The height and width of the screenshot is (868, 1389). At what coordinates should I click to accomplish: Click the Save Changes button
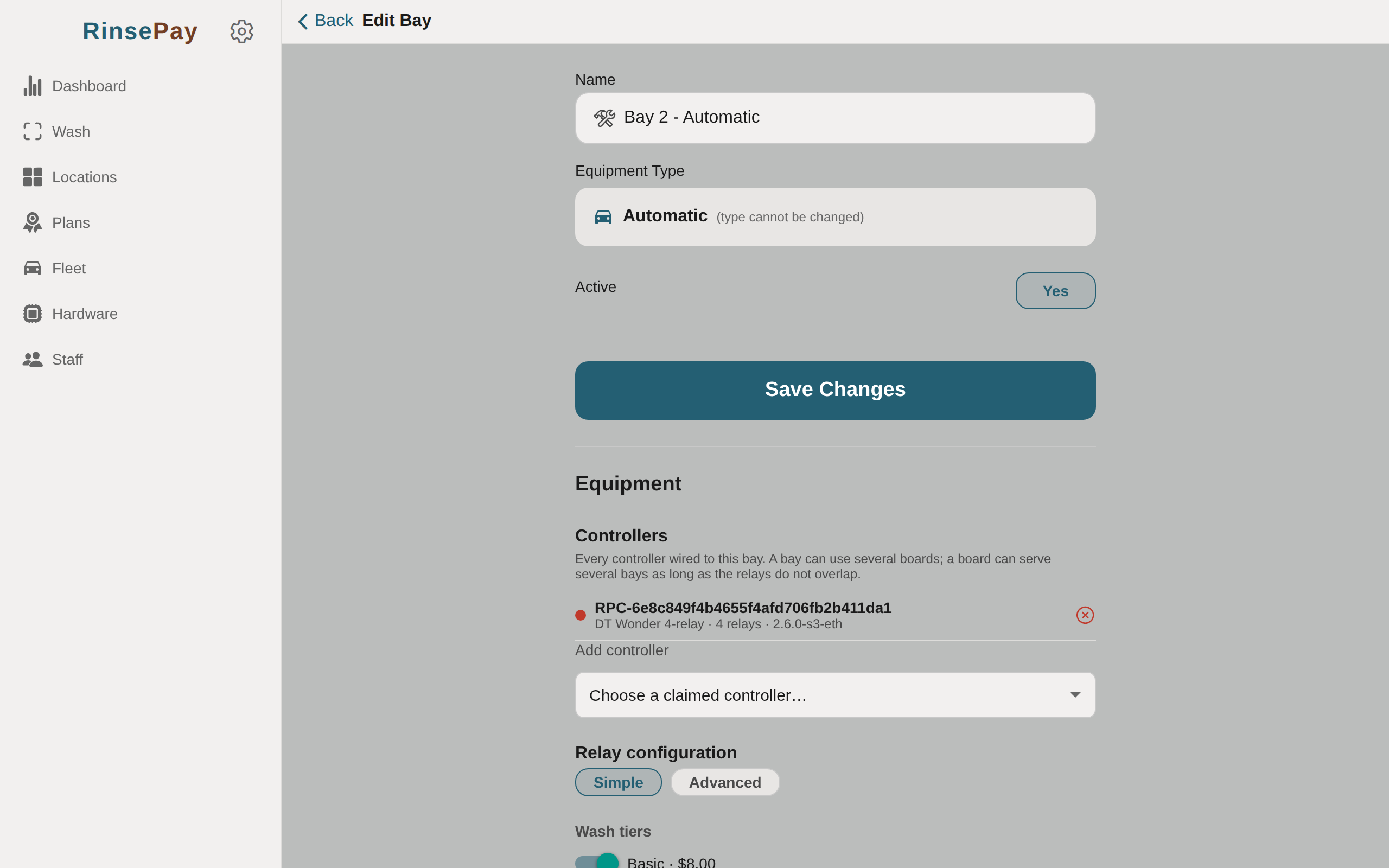835,391
